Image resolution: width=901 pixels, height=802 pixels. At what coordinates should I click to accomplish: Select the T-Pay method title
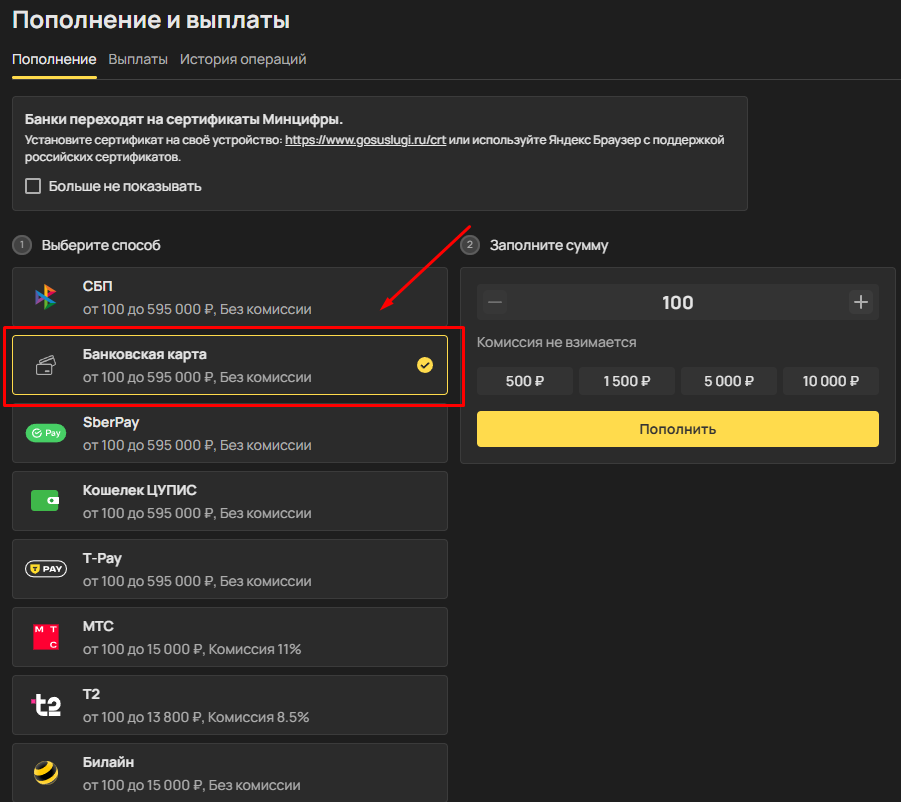tap(102, 558)
